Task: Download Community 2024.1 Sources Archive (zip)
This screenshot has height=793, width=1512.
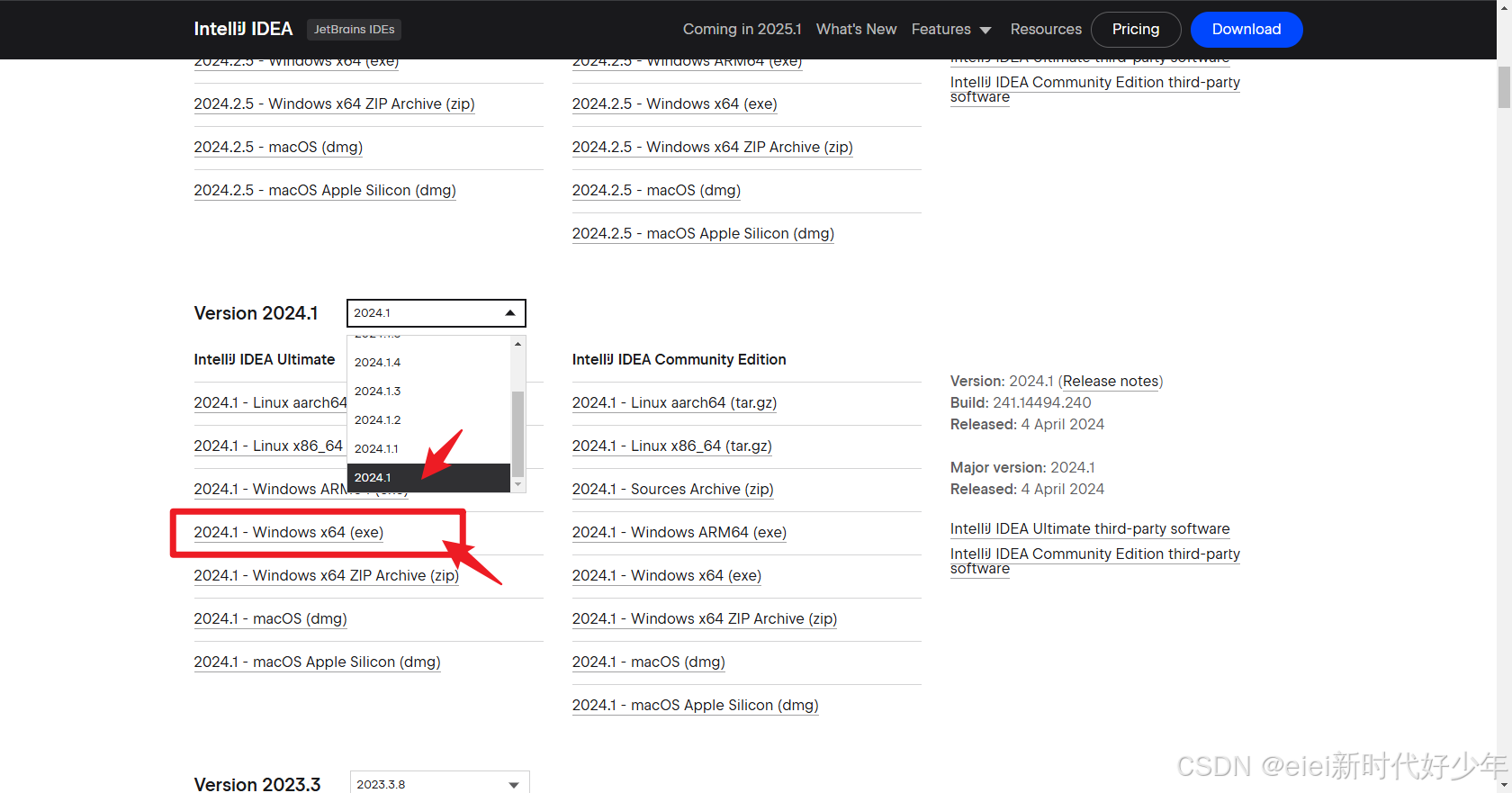Action: point(672,489)
